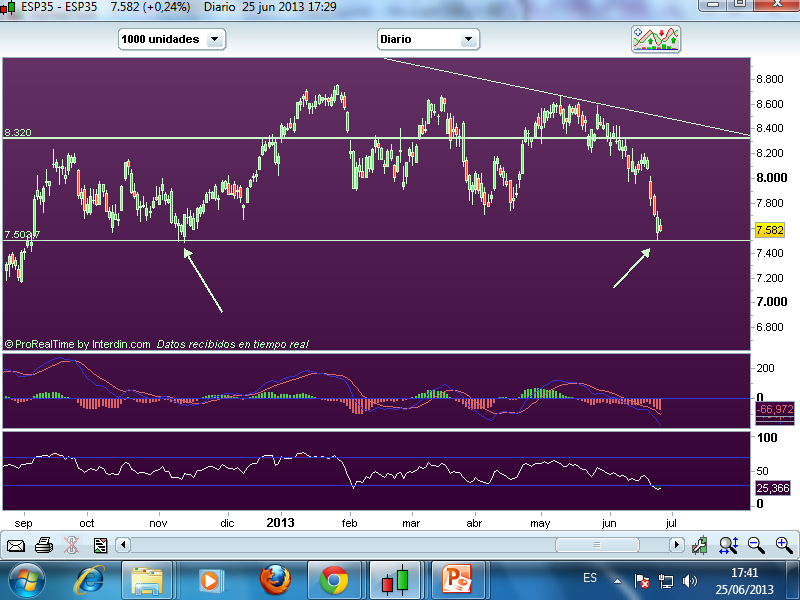The image size is (800, 600).
Task: Open the 1000 unidades dropdown
Action: click(172, 39)
